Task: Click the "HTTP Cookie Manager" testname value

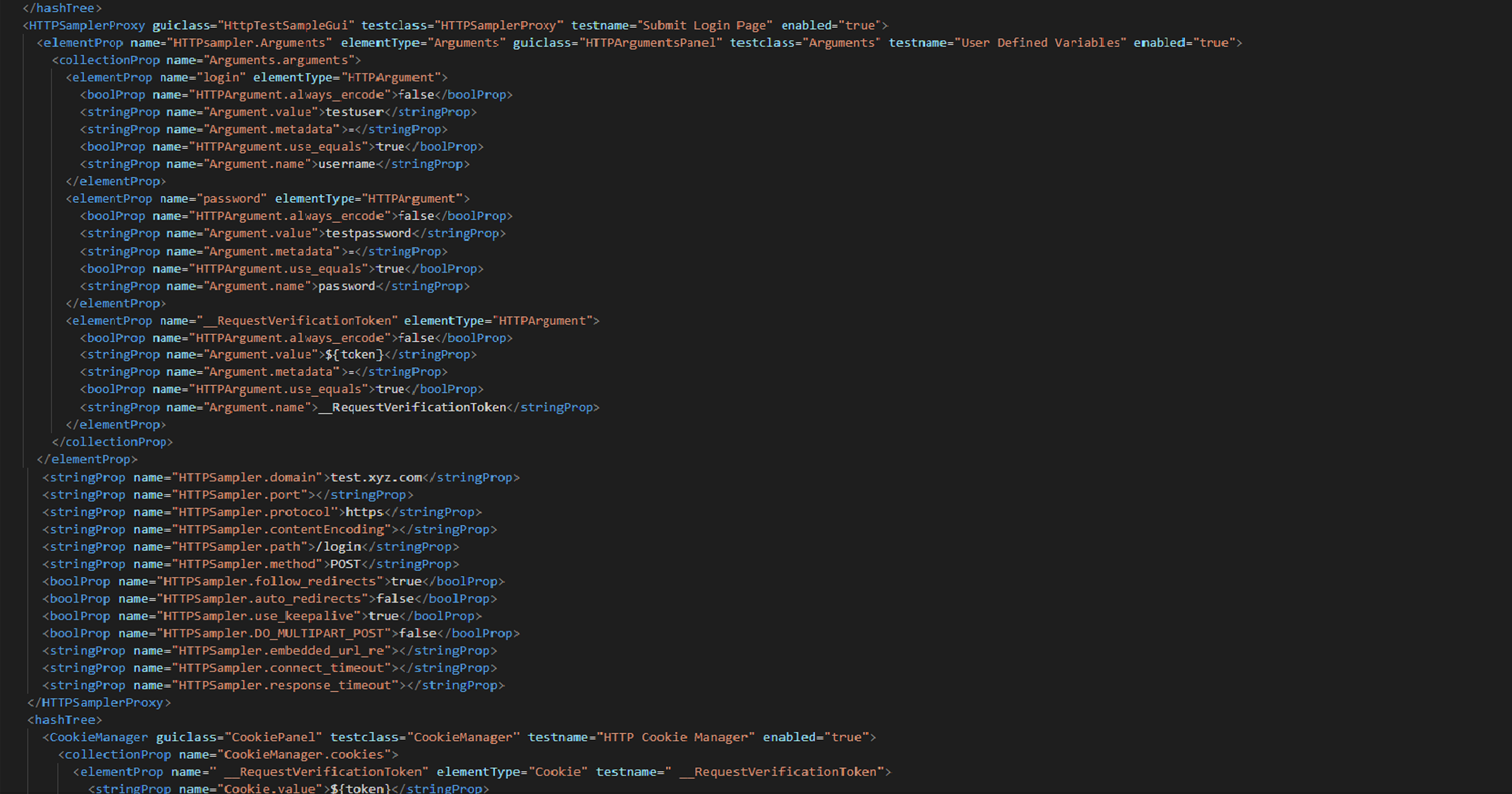Action: [x=676, y=737]
